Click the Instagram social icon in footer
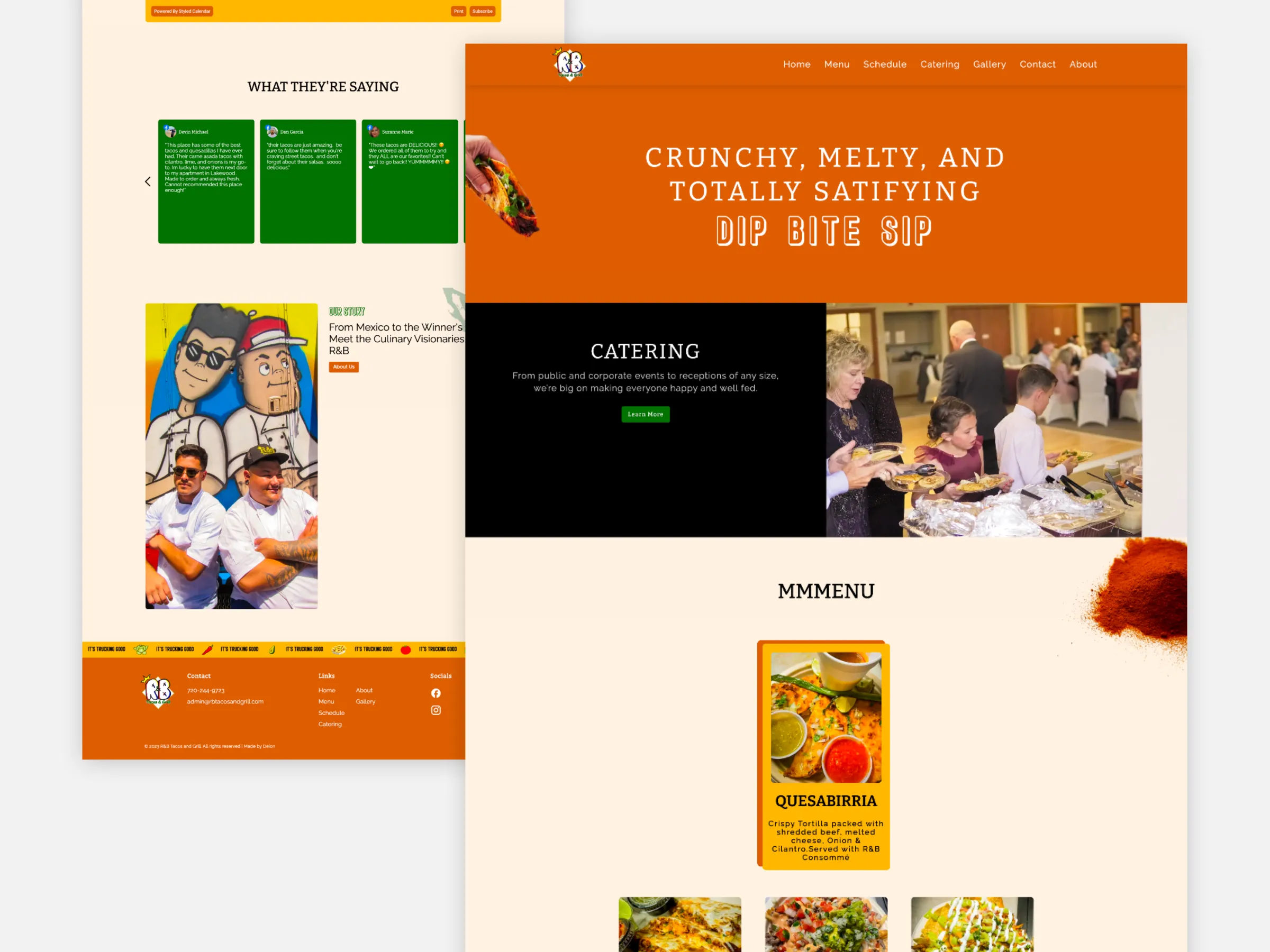The image size is (1270, 952). [x=436, y=710]
